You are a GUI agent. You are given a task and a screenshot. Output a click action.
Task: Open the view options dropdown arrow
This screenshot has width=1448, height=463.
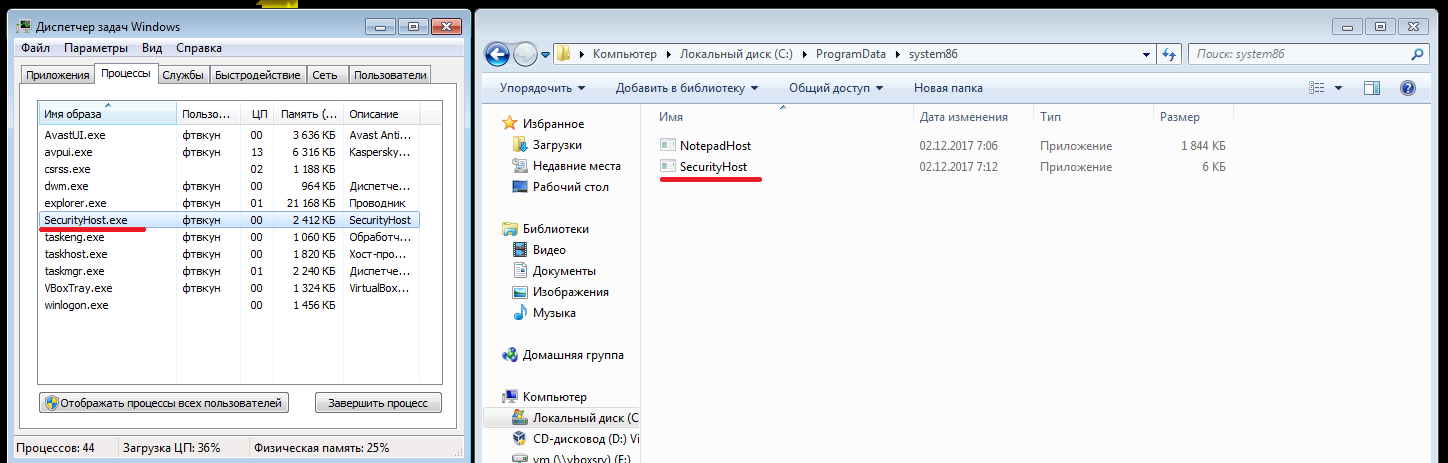tap(1339, 88)
